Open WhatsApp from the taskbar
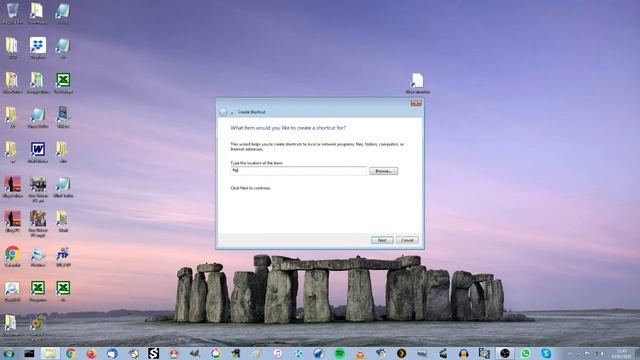 click(x=525, y=353)
